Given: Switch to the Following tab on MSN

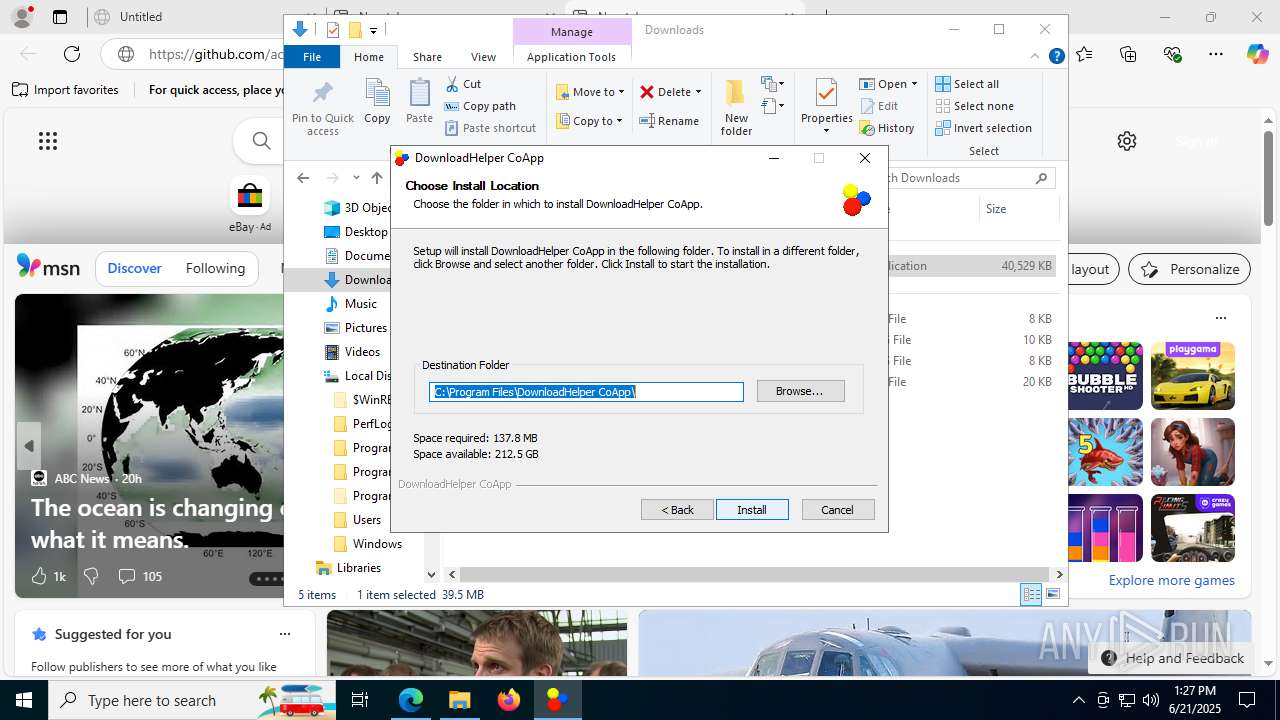Looking at the screenshot, I should 215,268.
